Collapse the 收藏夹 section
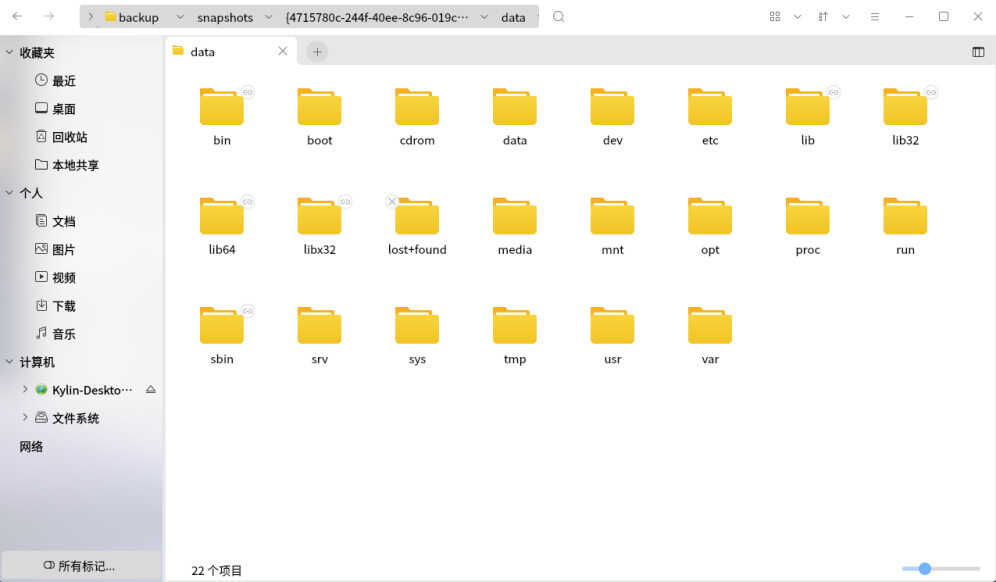The width and height of the screenshot is (996, 582). click(x=10, y=53)
